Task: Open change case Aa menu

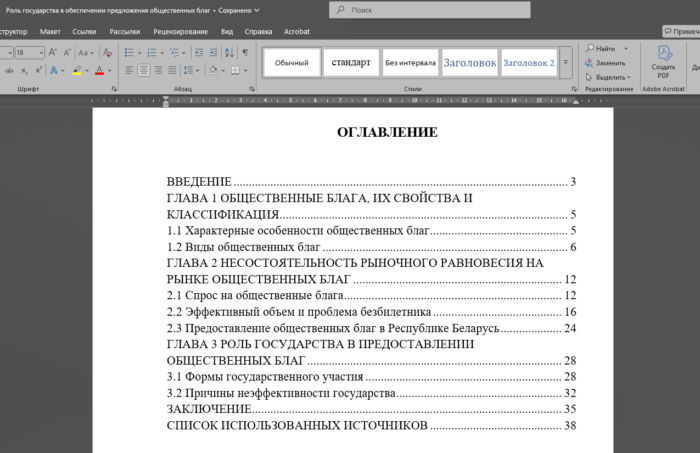Action: click(x=85, y=53)
